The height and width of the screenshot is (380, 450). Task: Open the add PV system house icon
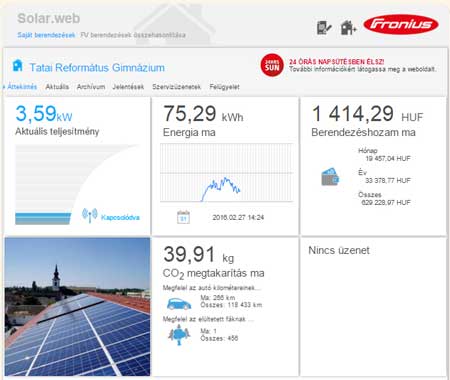pos(348,27)
